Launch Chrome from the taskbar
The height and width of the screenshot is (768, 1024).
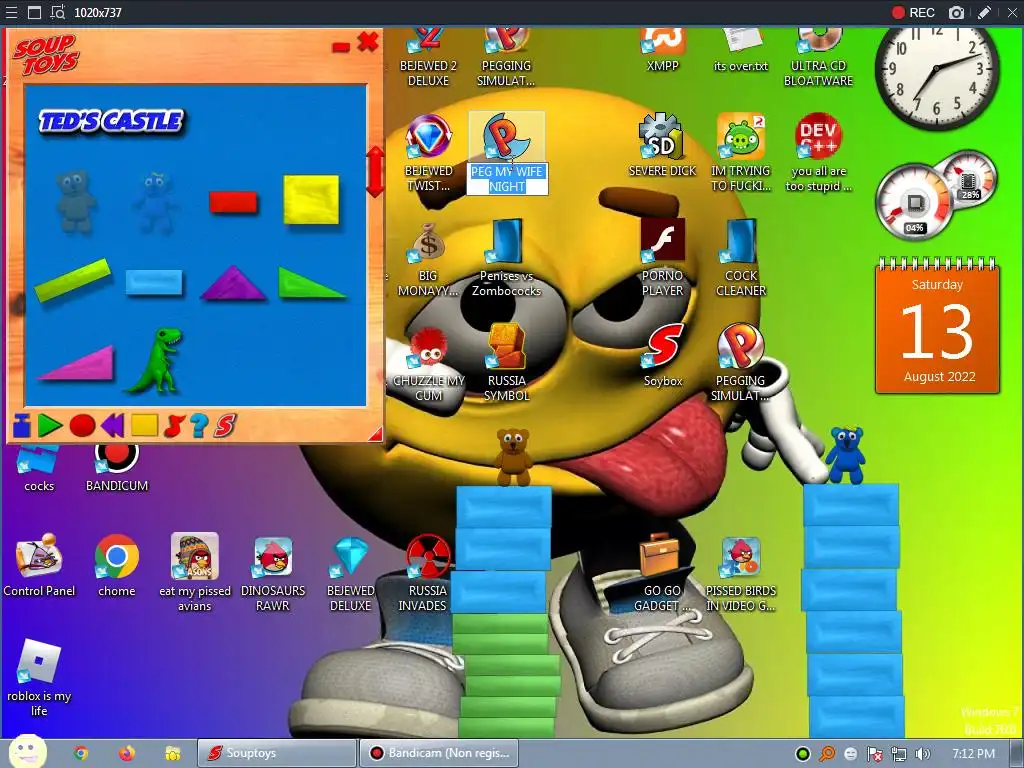point(81,754)
